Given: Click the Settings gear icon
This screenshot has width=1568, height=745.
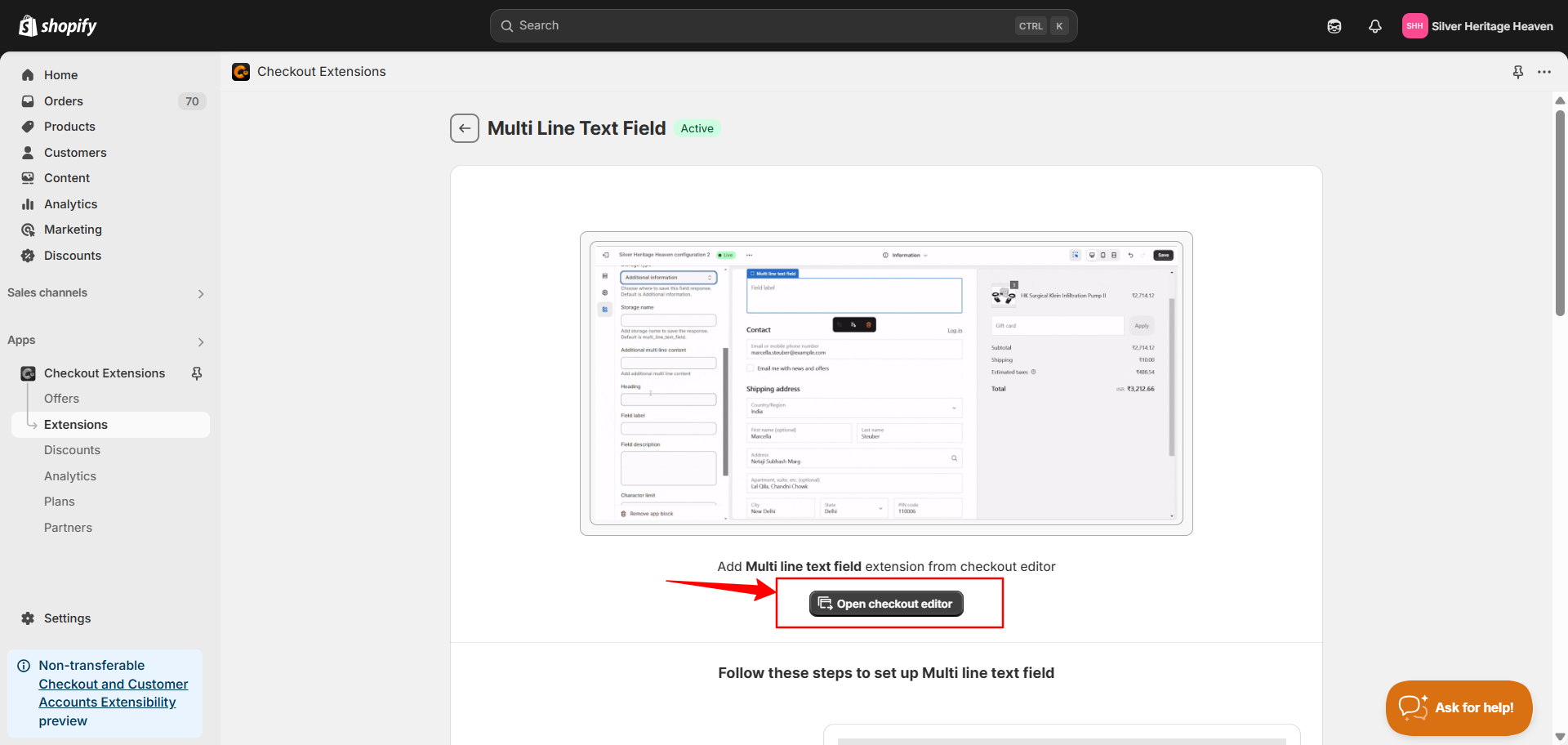Looking at the screenshot, I should [28, 618].
